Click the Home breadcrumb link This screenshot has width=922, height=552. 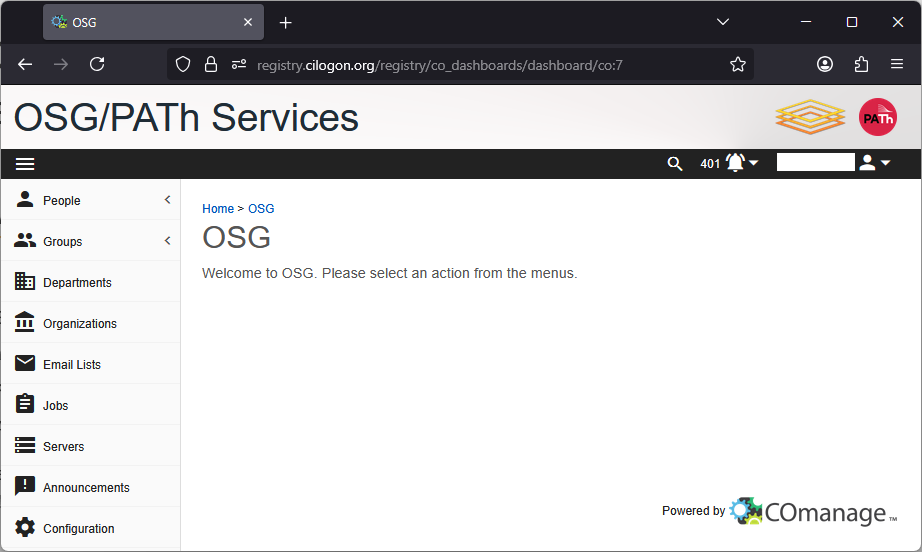click(218, 209)
